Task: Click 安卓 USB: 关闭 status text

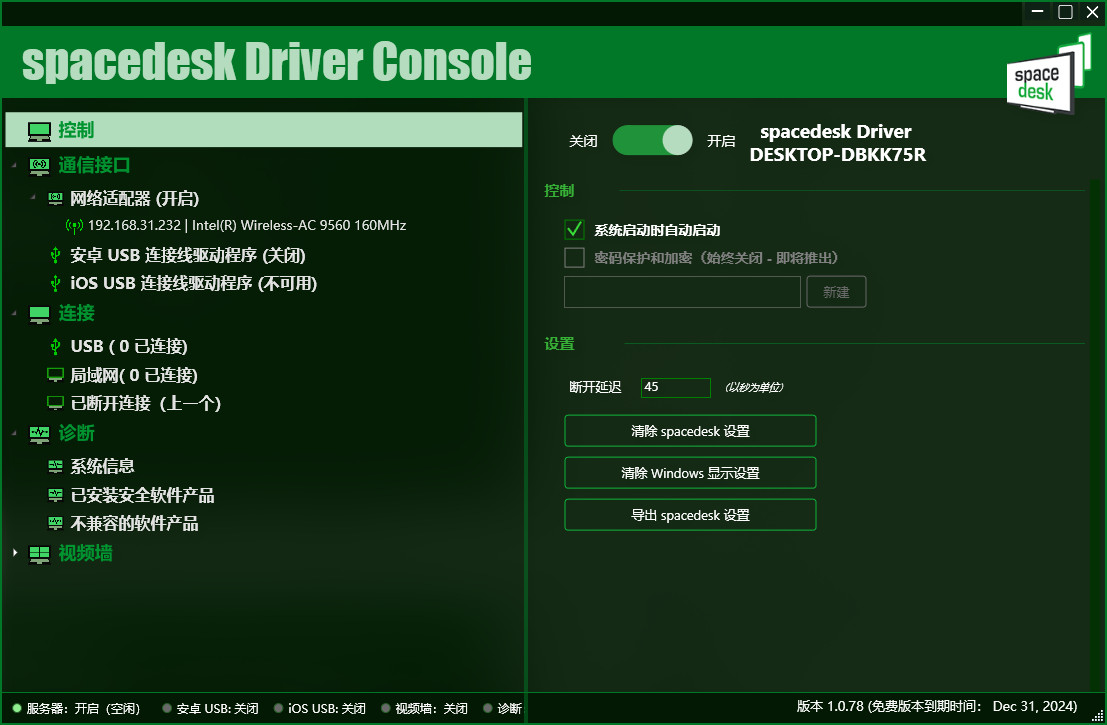Action: point(217,708)
